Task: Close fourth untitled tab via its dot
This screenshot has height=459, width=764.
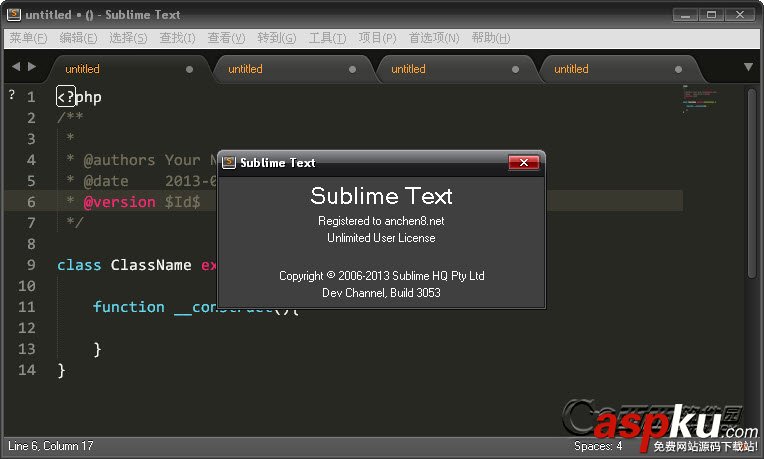Action: (x=678, y=70)
